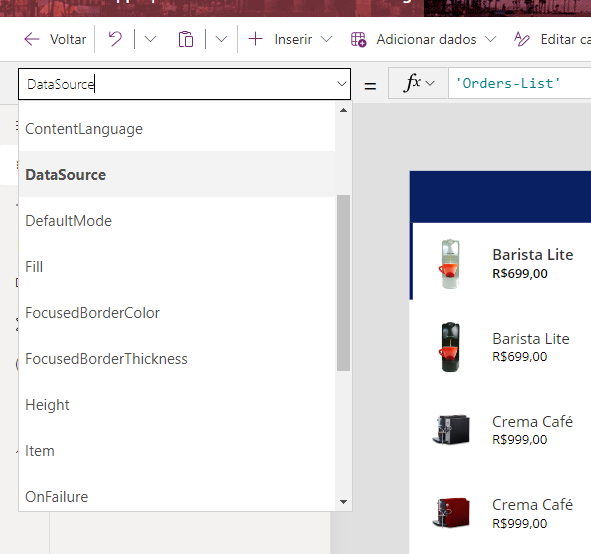Click the bold Barista Lite title
Screen dimensions: 591x554
click(x=533, y=255)
